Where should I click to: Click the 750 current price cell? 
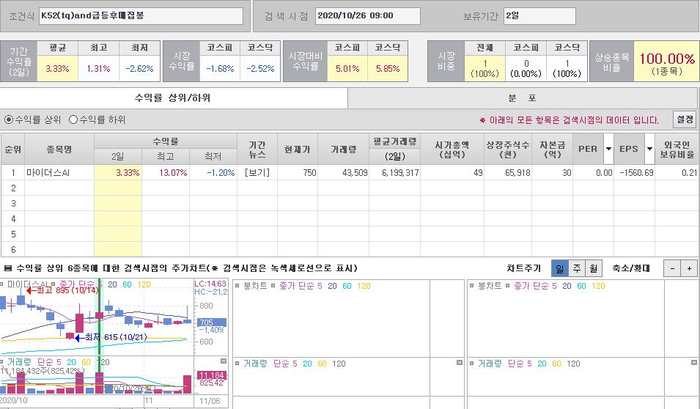pos(297,173)
